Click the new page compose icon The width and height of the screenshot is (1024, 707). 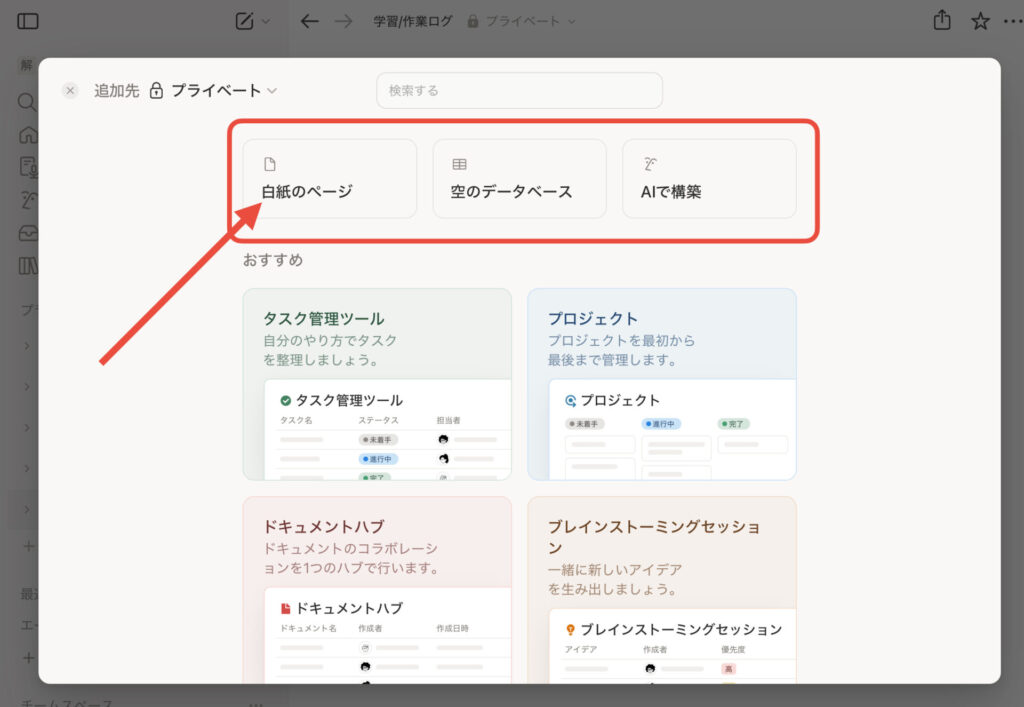(x=244, y=21)
